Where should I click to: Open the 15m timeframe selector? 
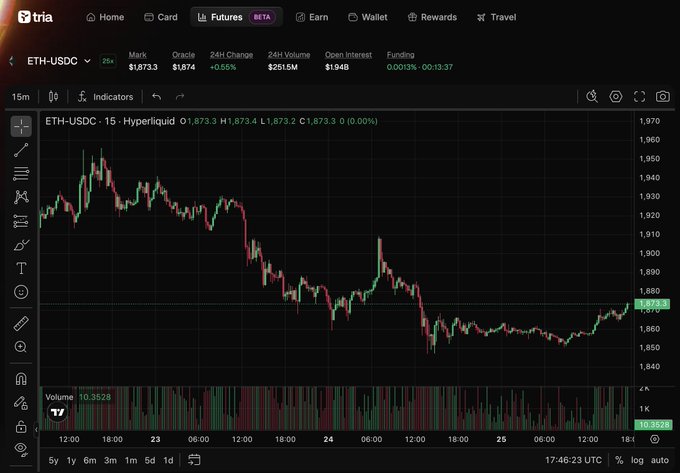coord(20,97)
